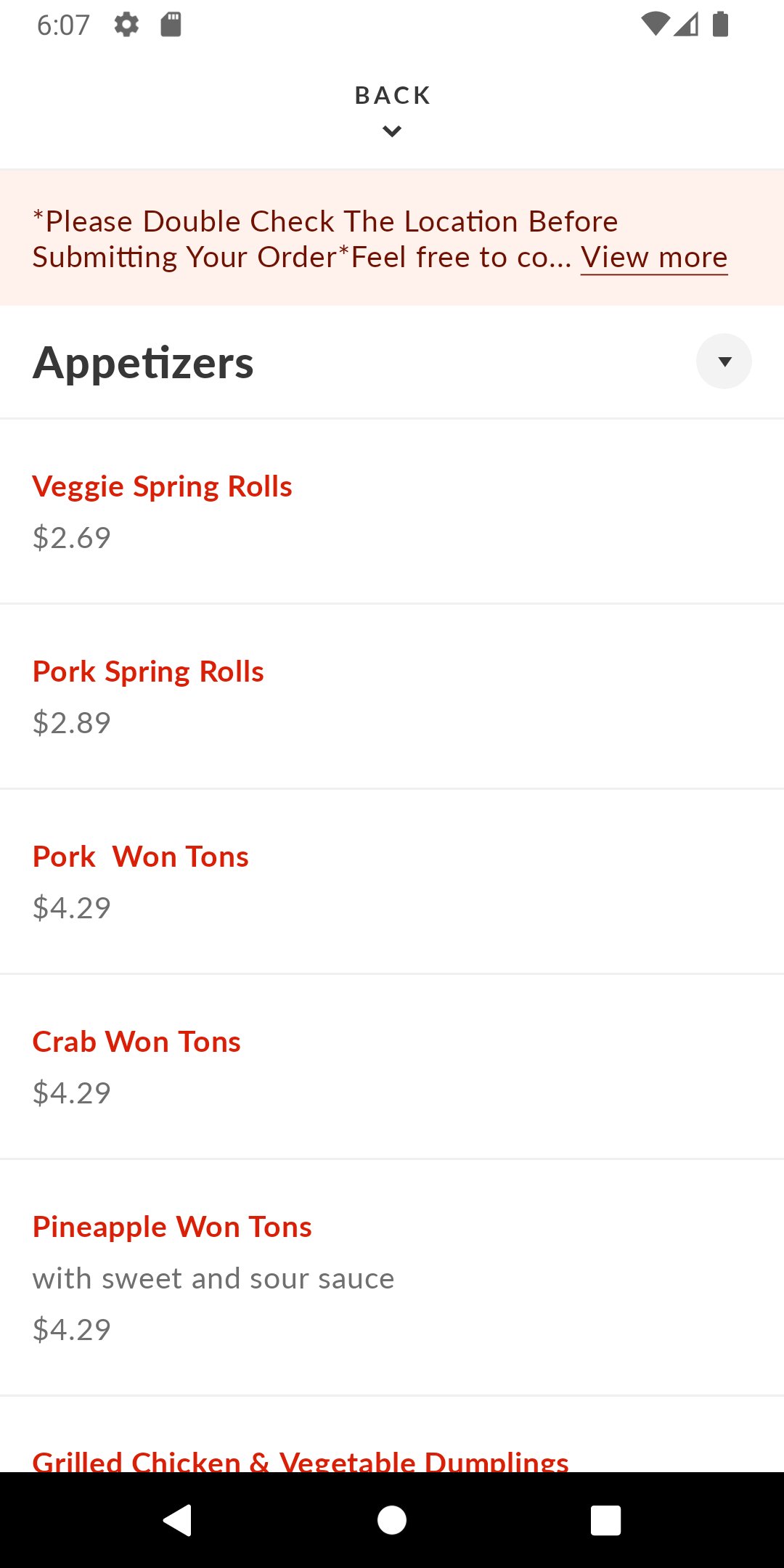Tap Pineapple Won Tons item
Image resolution: width=784 pixels, height=1568 pixels.
coord(172,1227)
